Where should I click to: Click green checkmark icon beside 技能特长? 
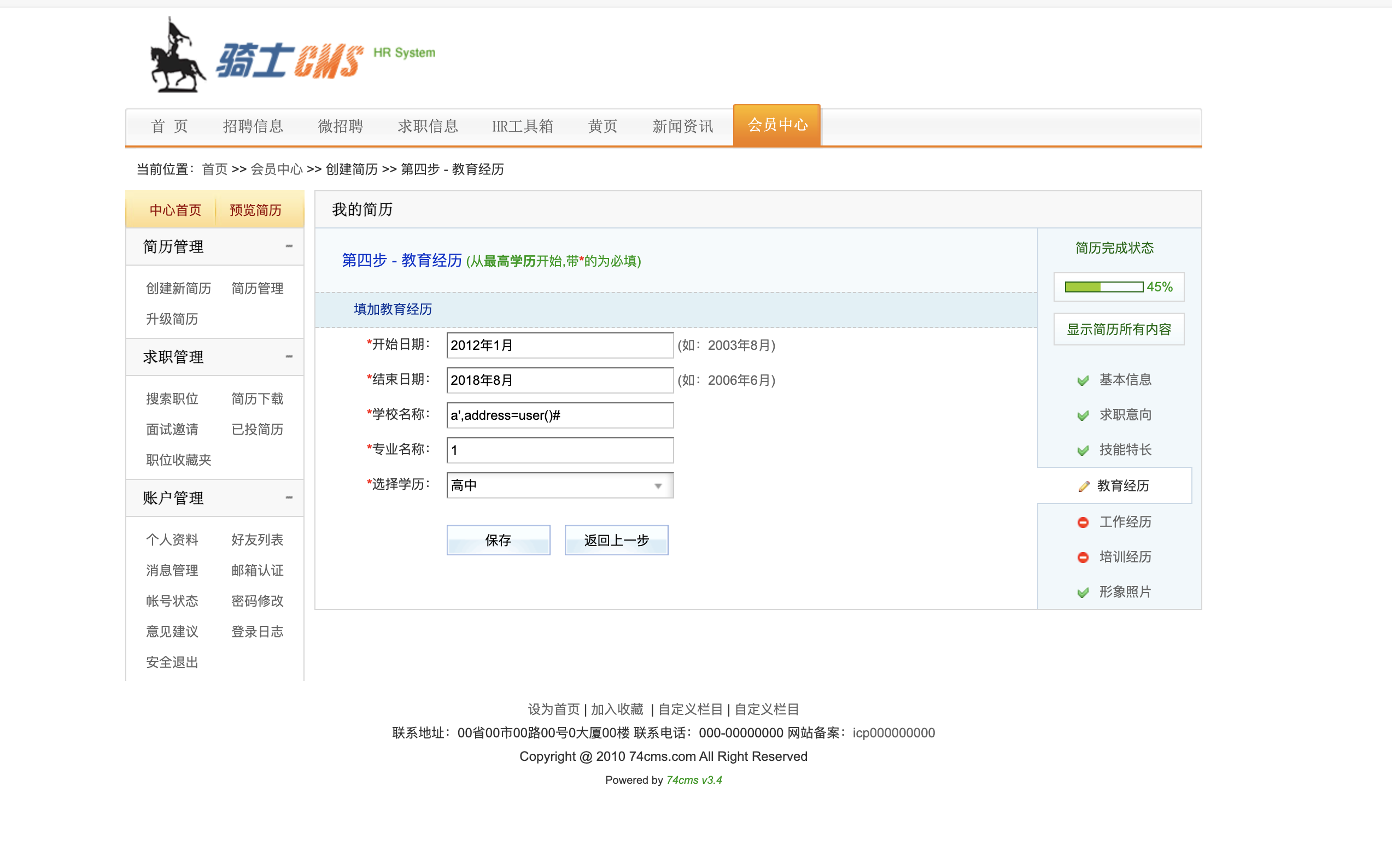coord(1083,450)
